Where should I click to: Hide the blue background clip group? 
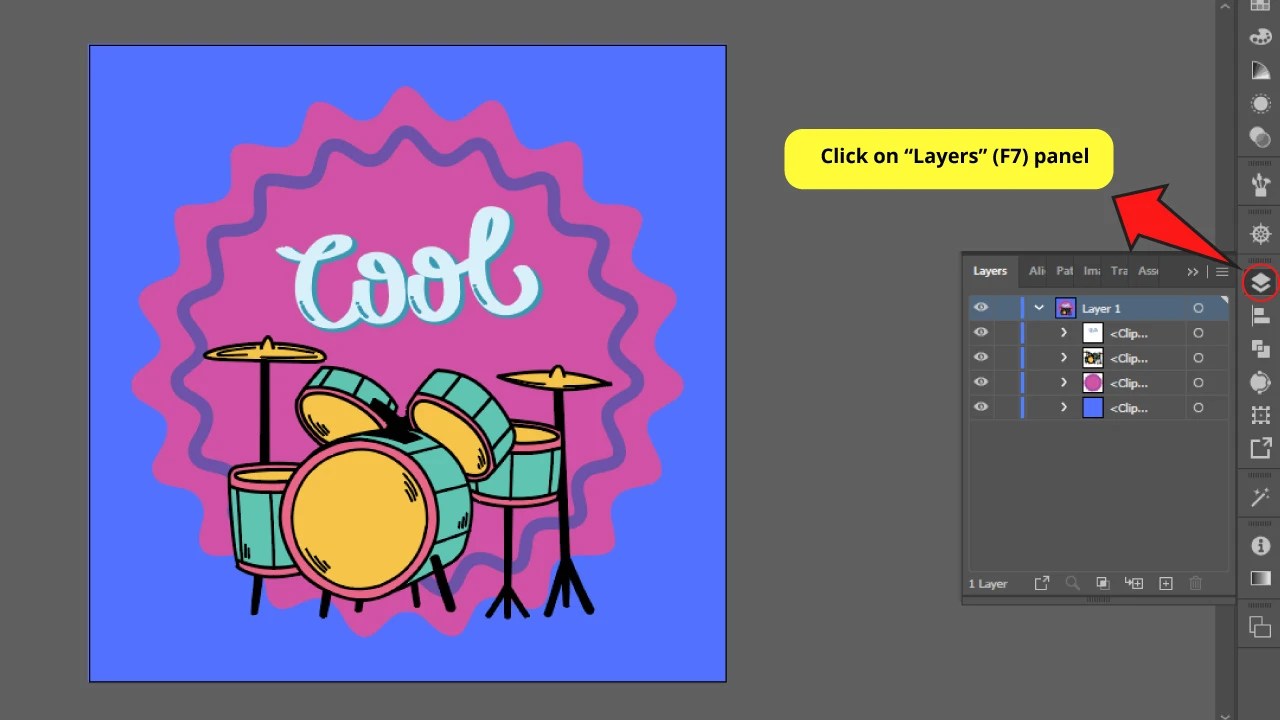pos(981,407)
